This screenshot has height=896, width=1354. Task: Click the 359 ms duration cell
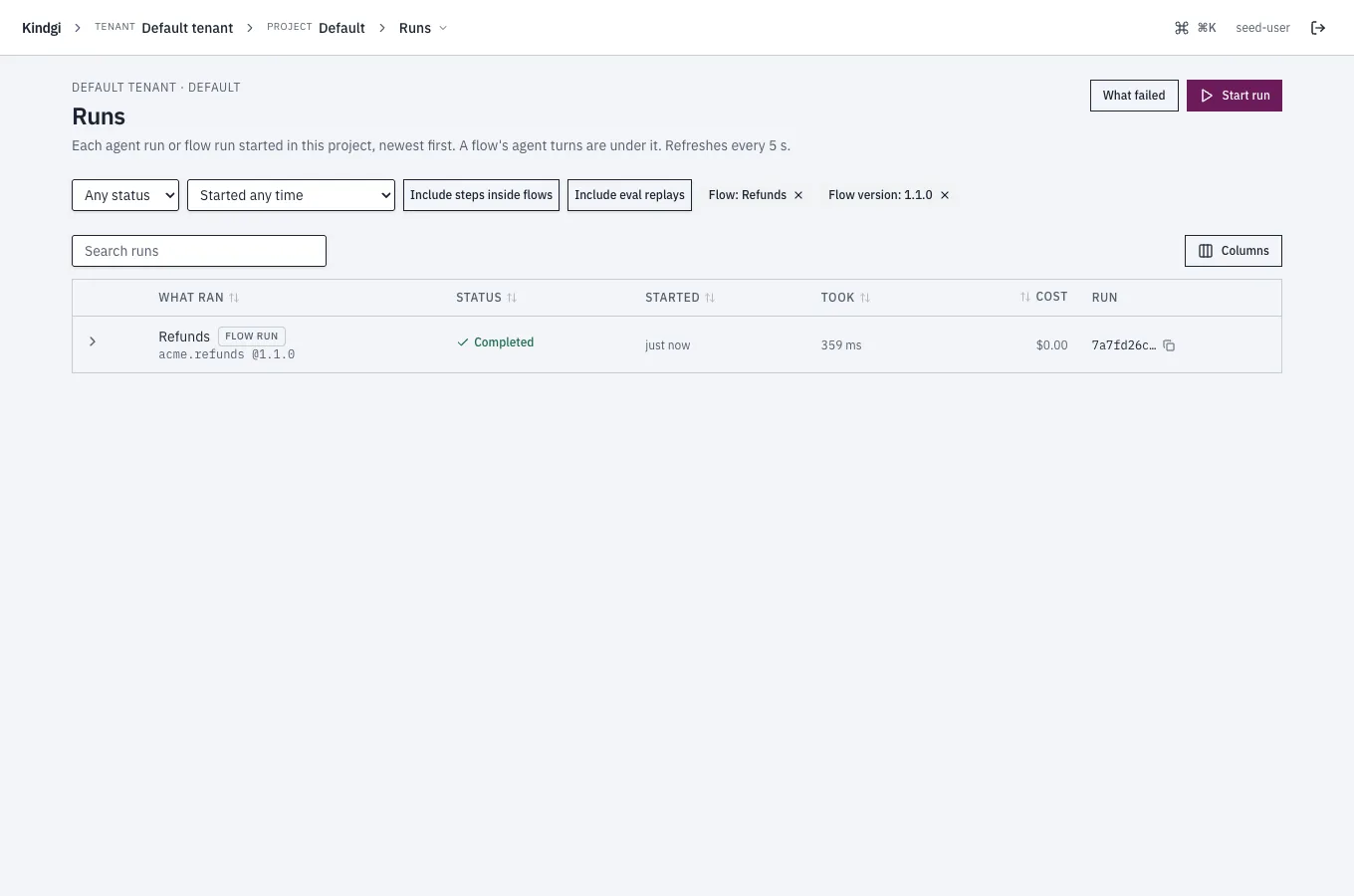tap(841, 345)
